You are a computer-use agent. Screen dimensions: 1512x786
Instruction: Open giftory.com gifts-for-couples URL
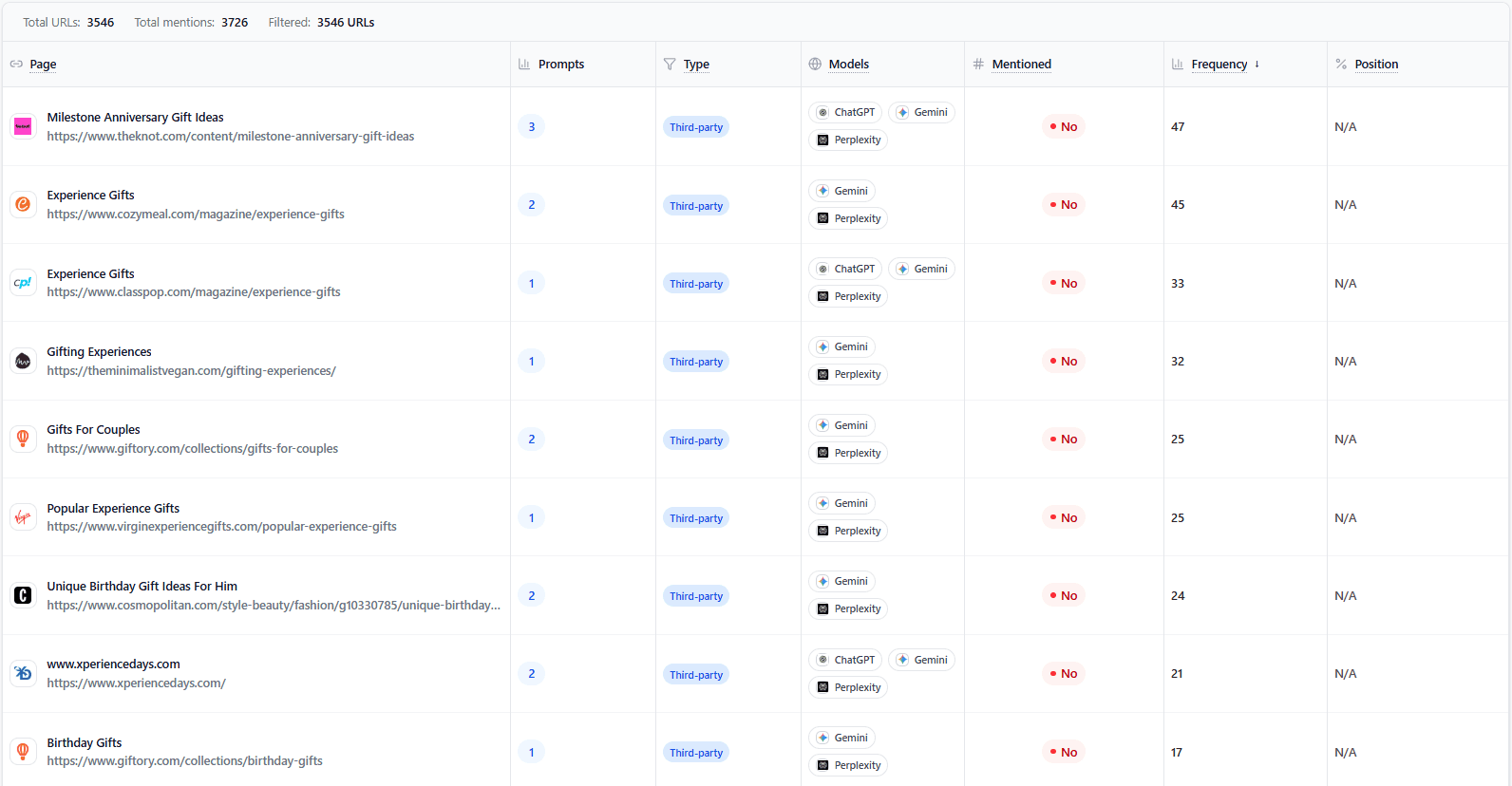coord(193,448)
